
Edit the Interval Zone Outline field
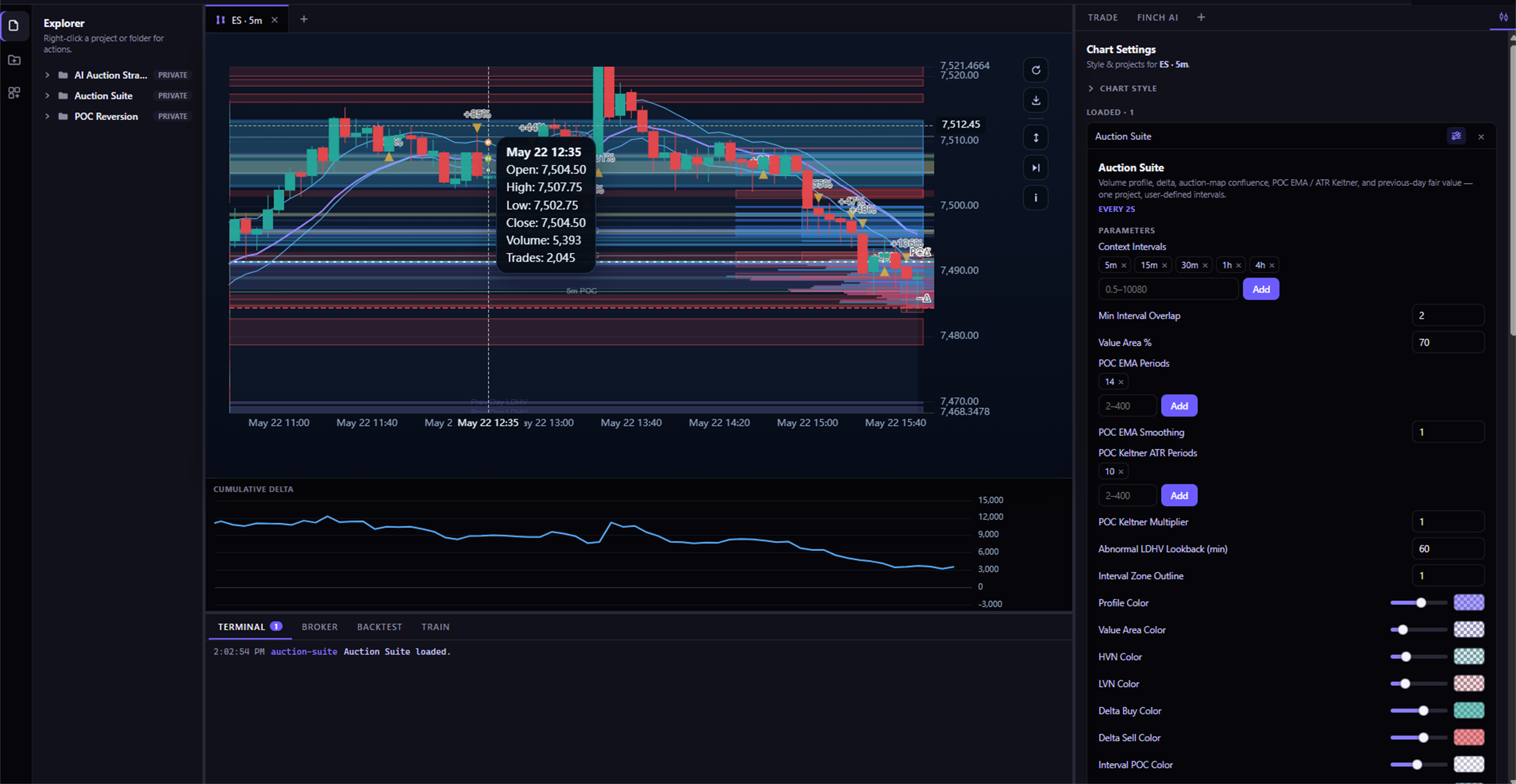click(1448, 576)
